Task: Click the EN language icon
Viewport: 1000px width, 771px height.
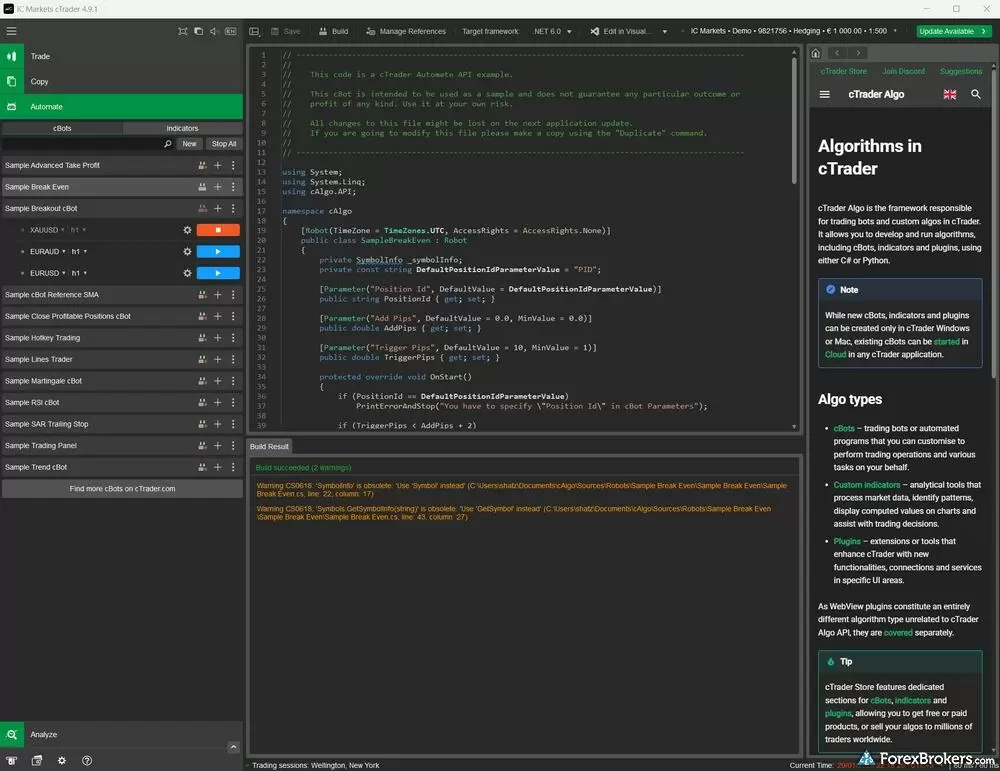Action: [x=231, y=31]
